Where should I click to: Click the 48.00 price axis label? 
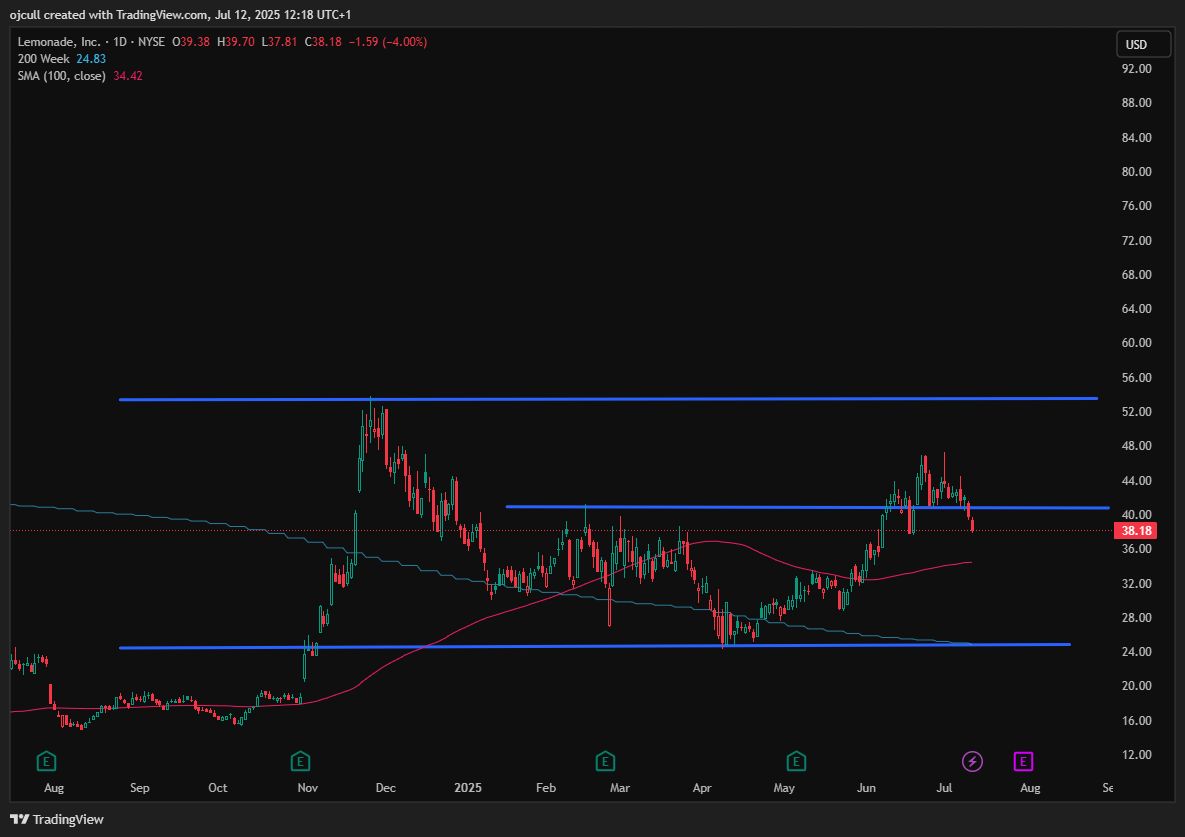click(1137, 446)
